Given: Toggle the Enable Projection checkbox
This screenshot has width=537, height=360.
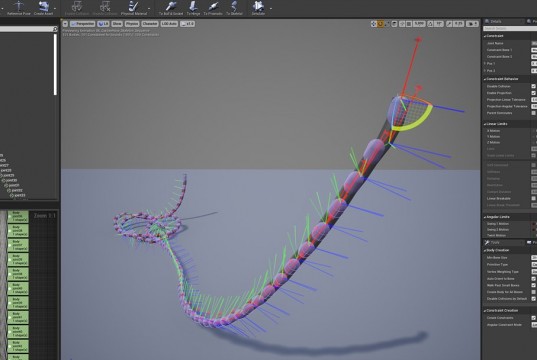Looking at the screenshot, I should click(x=534, y=93).
